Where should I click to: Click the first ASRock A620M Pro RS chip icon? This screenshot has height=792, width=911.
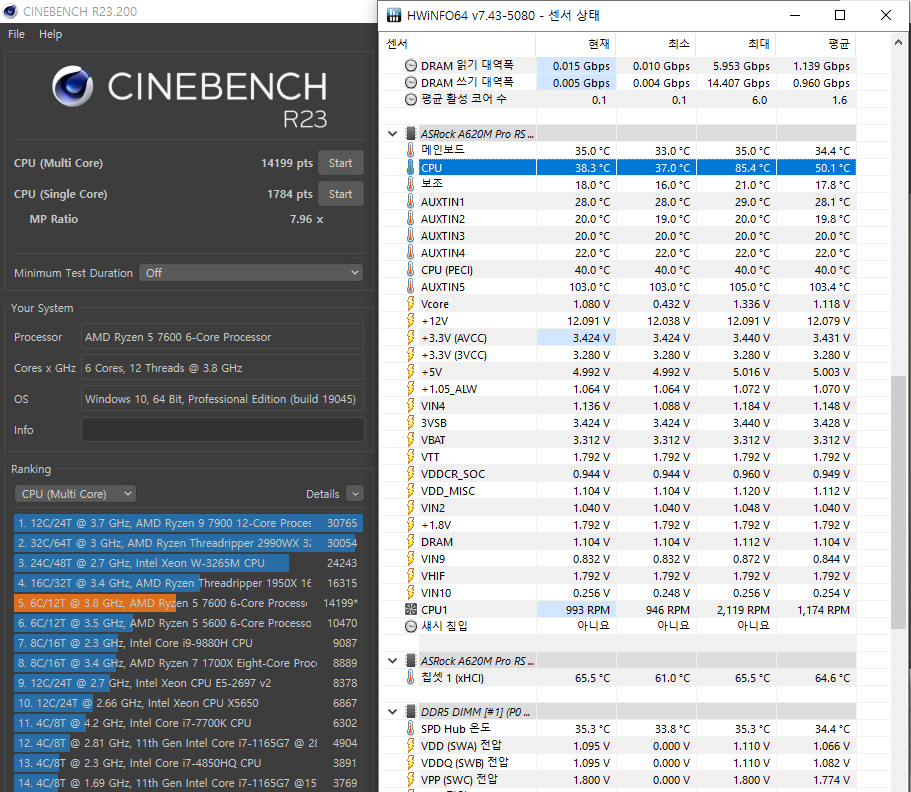[x=411, y=134]
